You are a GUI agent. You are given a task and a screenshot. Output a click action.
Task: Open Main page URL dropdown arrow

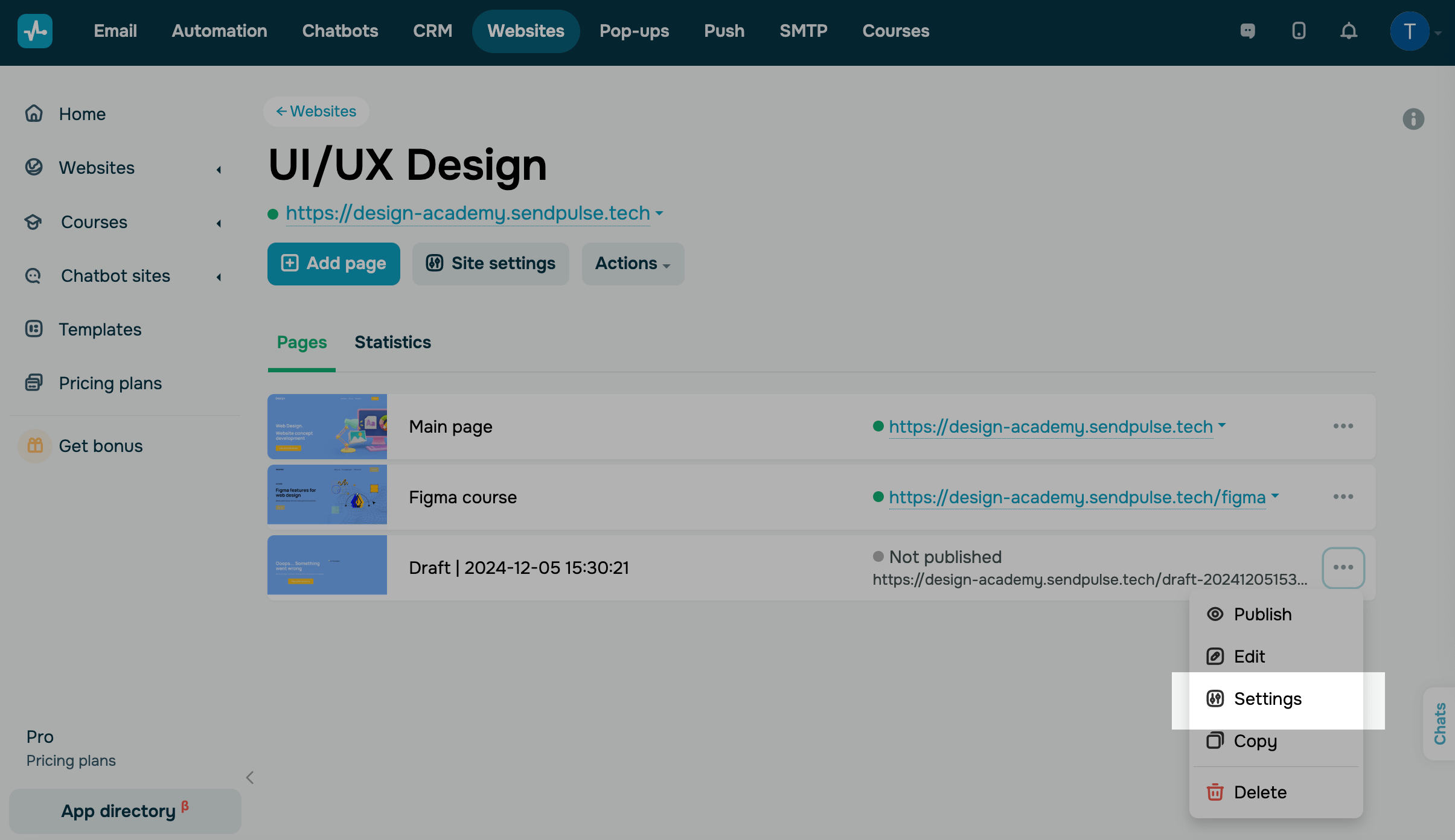pyautogui.click(x=1222, y=425)
